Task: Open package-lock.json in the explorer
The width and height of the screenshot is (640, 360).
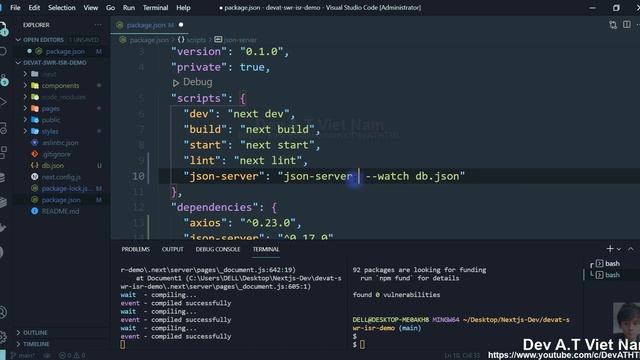Action: (66, 189)
